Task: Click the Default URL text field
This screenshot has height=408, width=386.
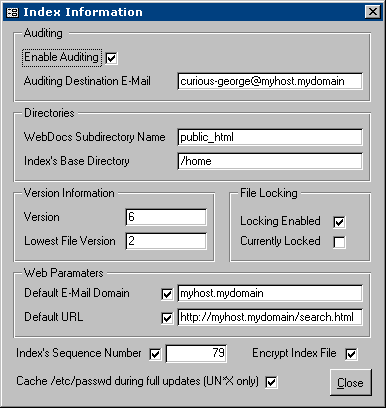Action: click(270, 317)
